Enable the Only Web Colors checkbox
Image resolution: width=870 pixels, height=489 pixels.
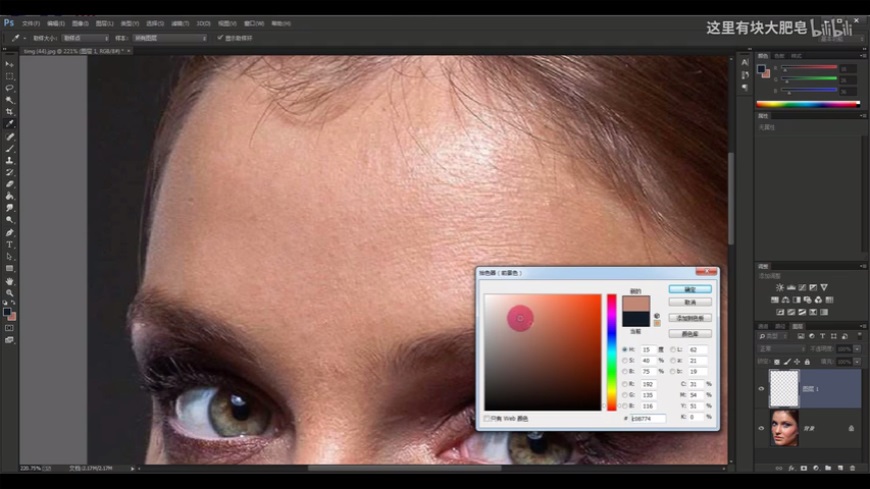488,418
